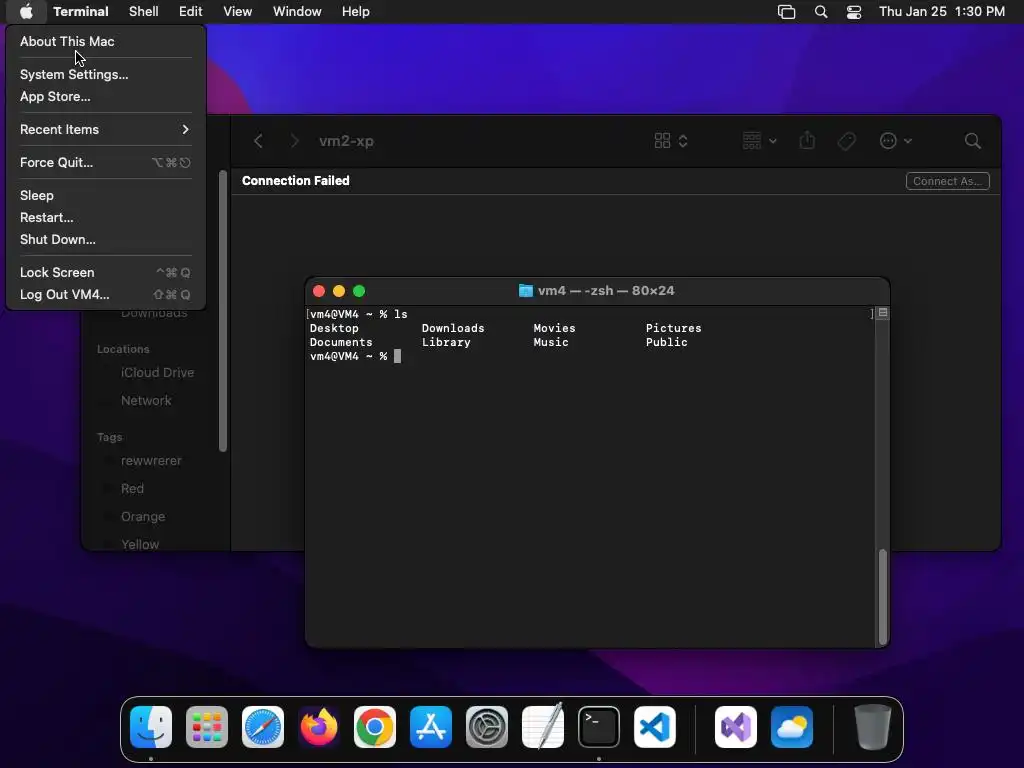Open Spotlight search in menu bar
Screen dimensions: 1024x768
pos(821,12)
